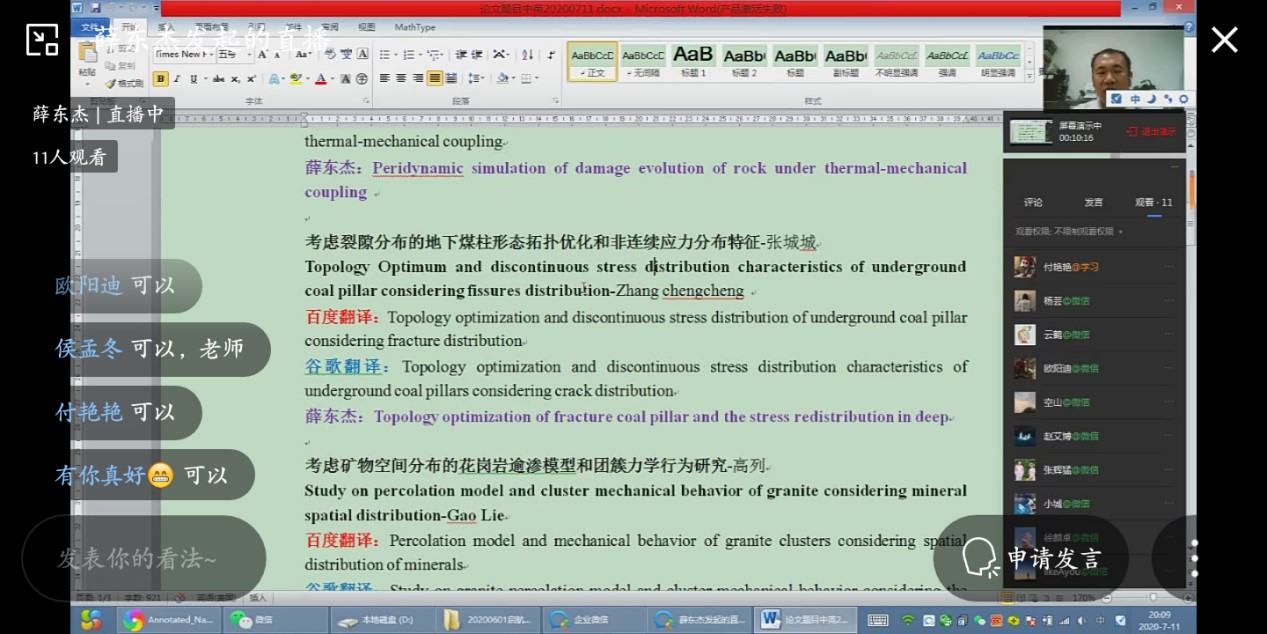Open 企业微信 taskbar item
The height and width of the screenshot is (634, 1267).
click(593, 620)
